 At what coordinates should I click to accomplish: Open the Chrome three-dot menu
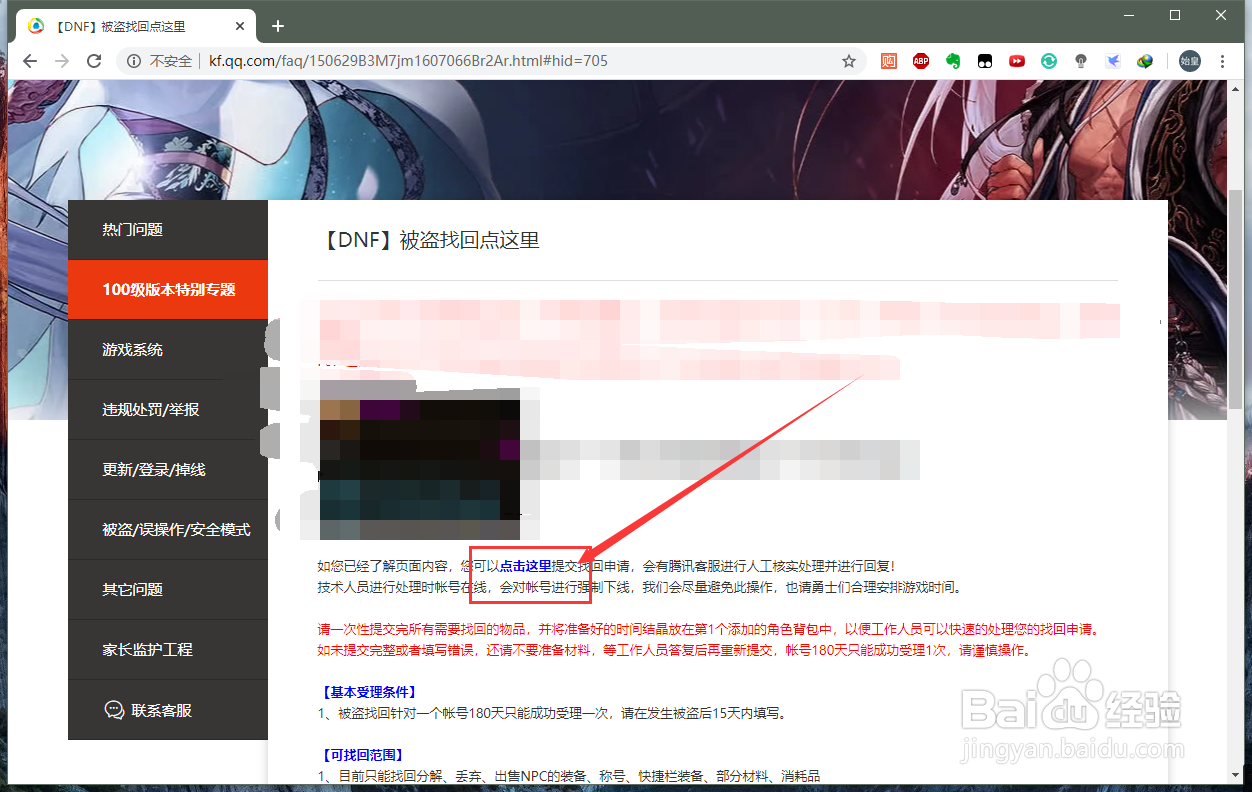click(x=1223, y=61)
